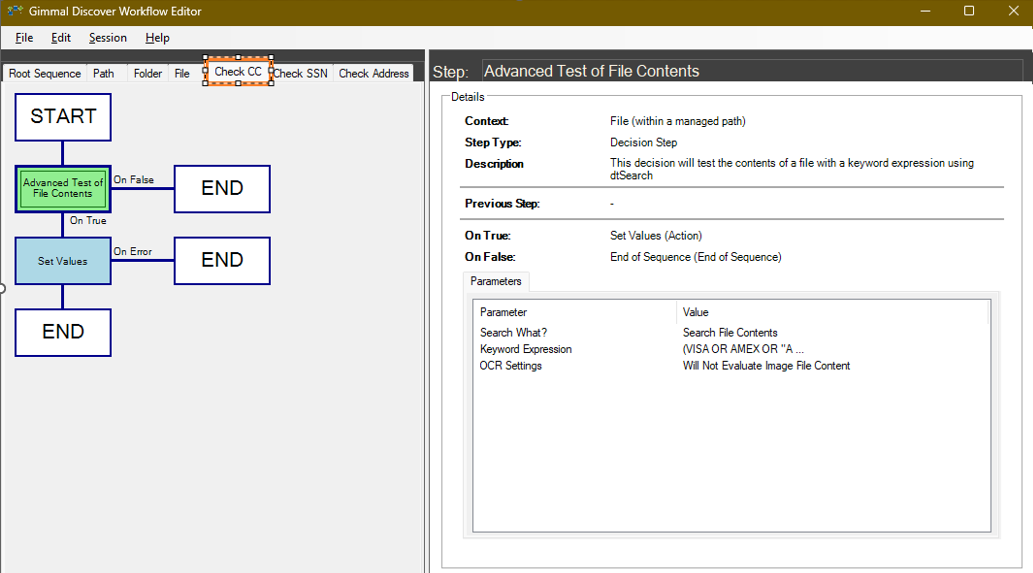Click the Gimmal Discover app icon in title bar
1033x573 pixels.
pyautogui.click(x=14, y=11)
